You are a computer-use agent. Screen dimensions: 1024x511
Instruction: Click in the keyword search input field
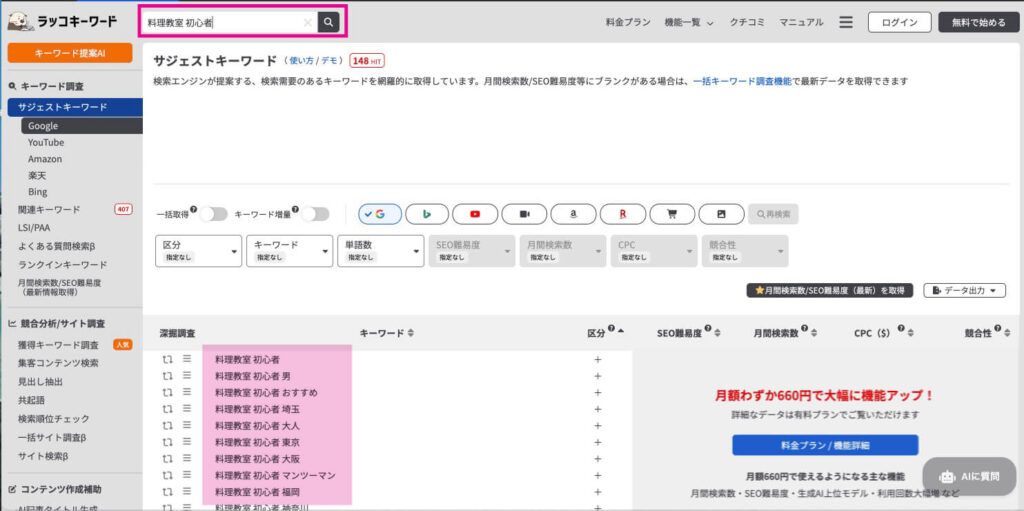[x=220, y=22]
